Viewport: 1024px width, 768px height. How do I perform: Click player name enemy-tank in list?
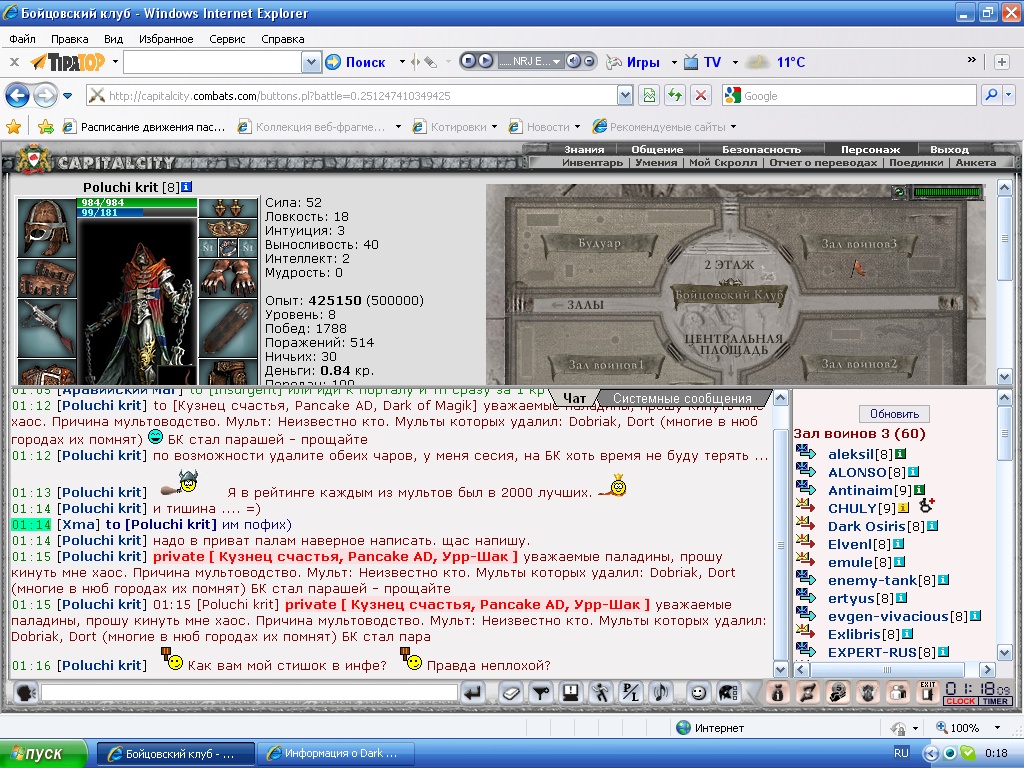[872, 580]
